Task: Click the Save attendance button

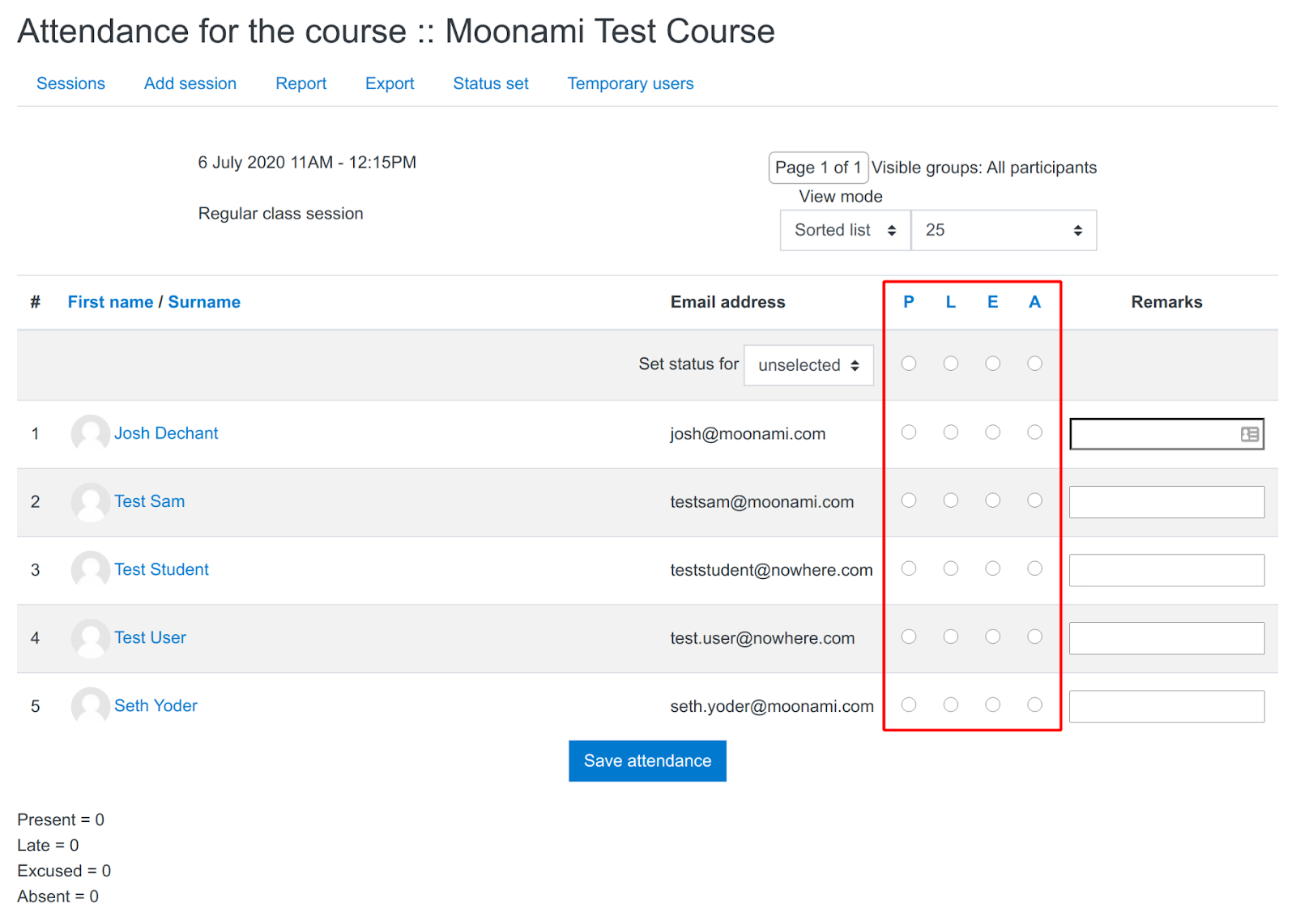Action: pos(646,760)
